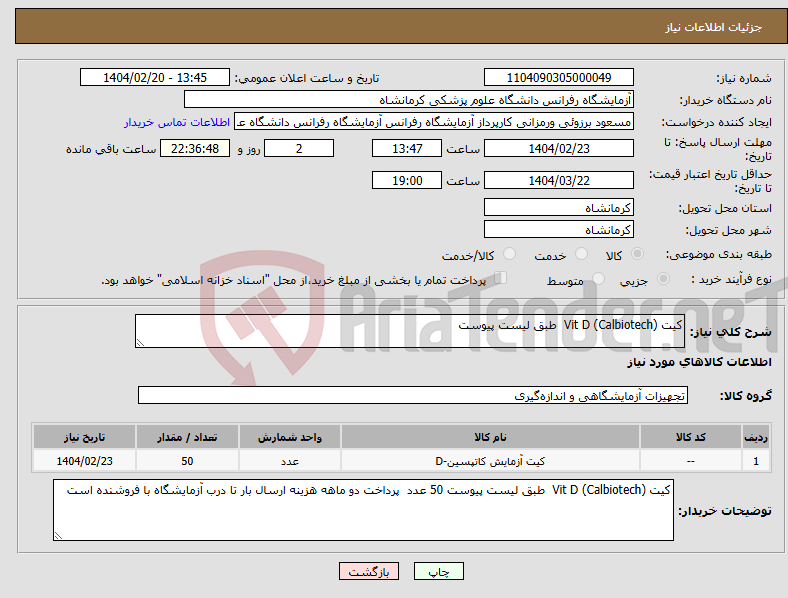Image resolution: width=788 pixels, height=598 pixels.
Task: Click the quantity cell showing 50
Action: pyautogui.click(x=187, y=461)
